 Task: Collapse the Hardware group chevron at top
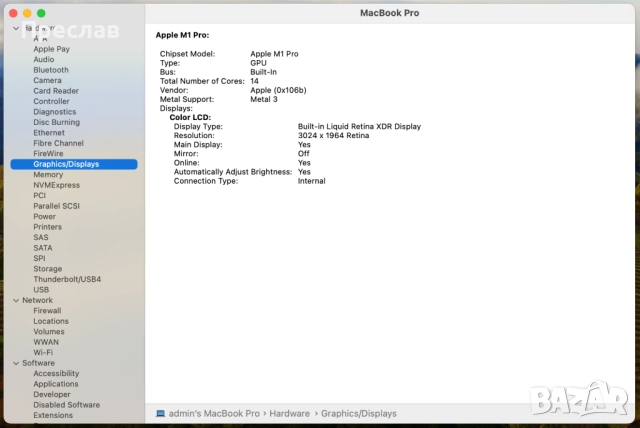click(x=16, y=28)
